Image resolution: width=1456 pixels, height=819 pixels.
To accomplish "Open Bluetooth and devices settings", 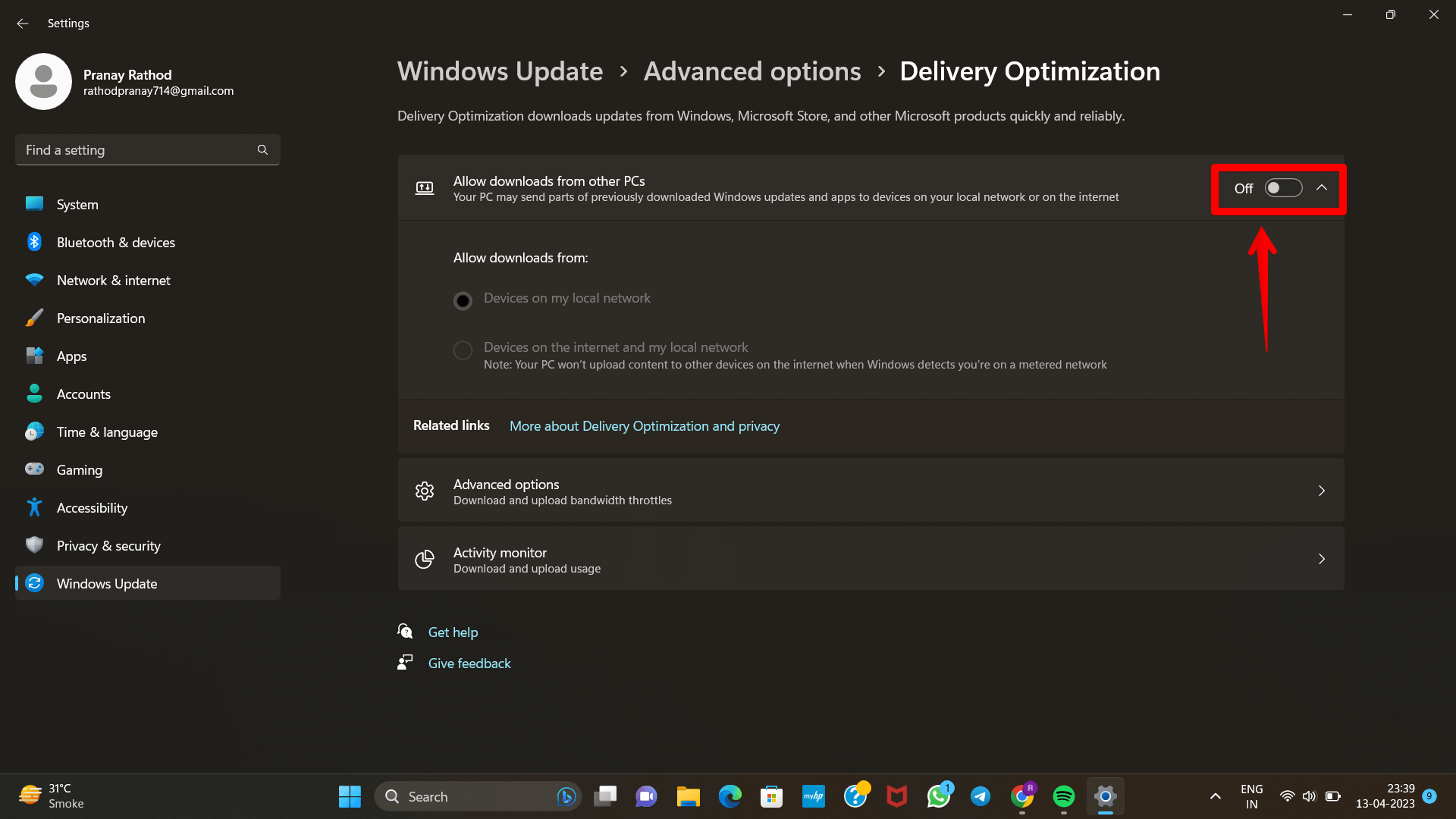I will tap(116, 241).
